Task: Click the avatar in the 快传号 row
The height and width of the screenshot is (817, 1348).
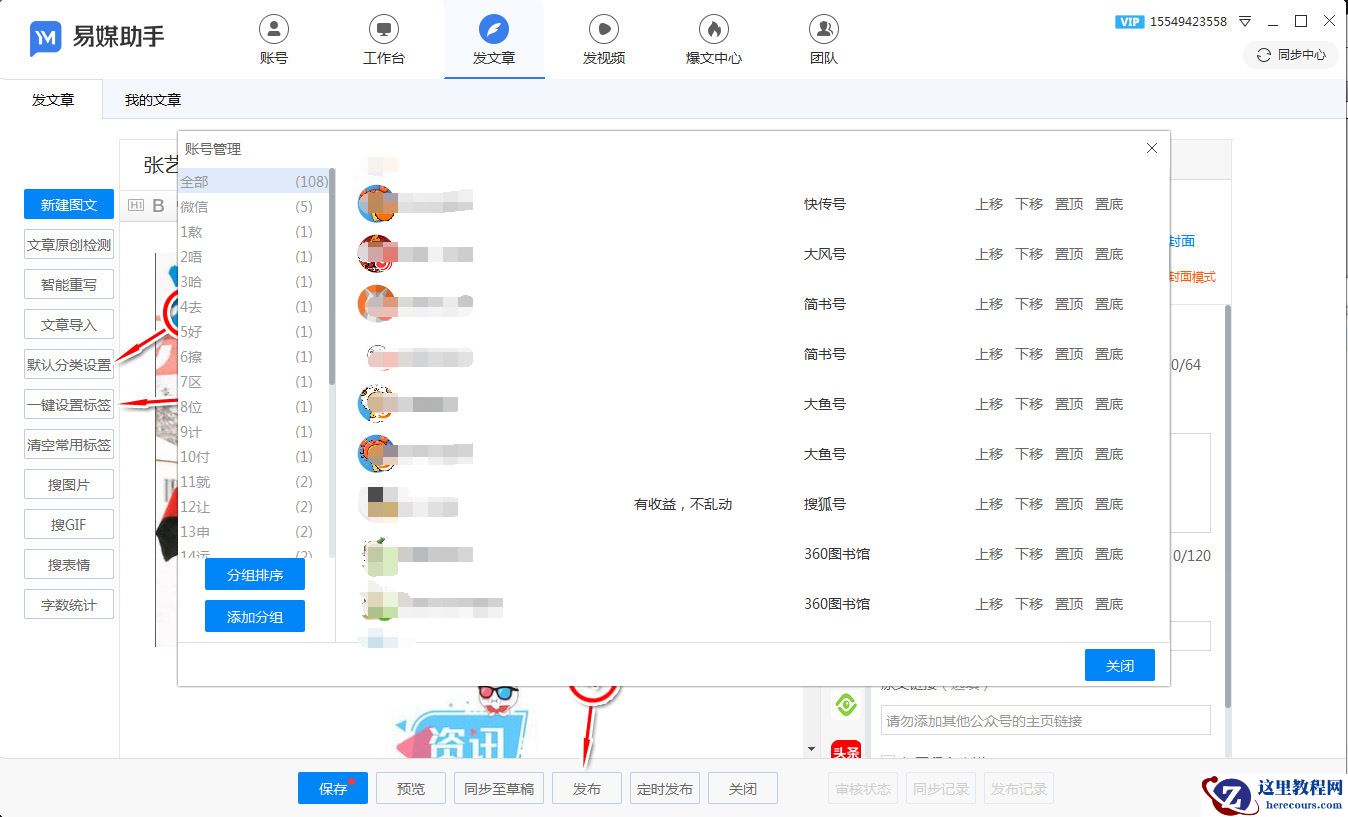Action: point(377,204)
